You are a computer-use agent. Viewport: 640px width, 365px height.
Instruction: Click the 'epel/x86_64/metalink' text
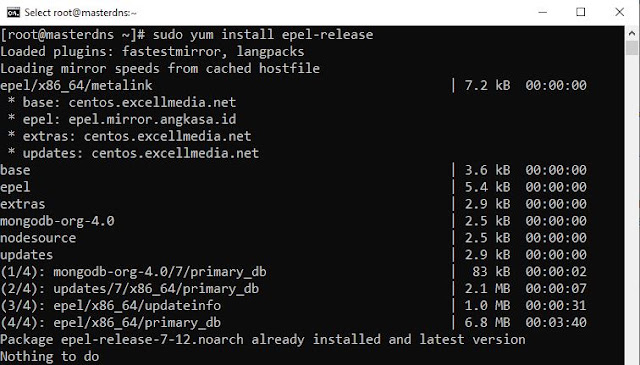pos(76,85)
